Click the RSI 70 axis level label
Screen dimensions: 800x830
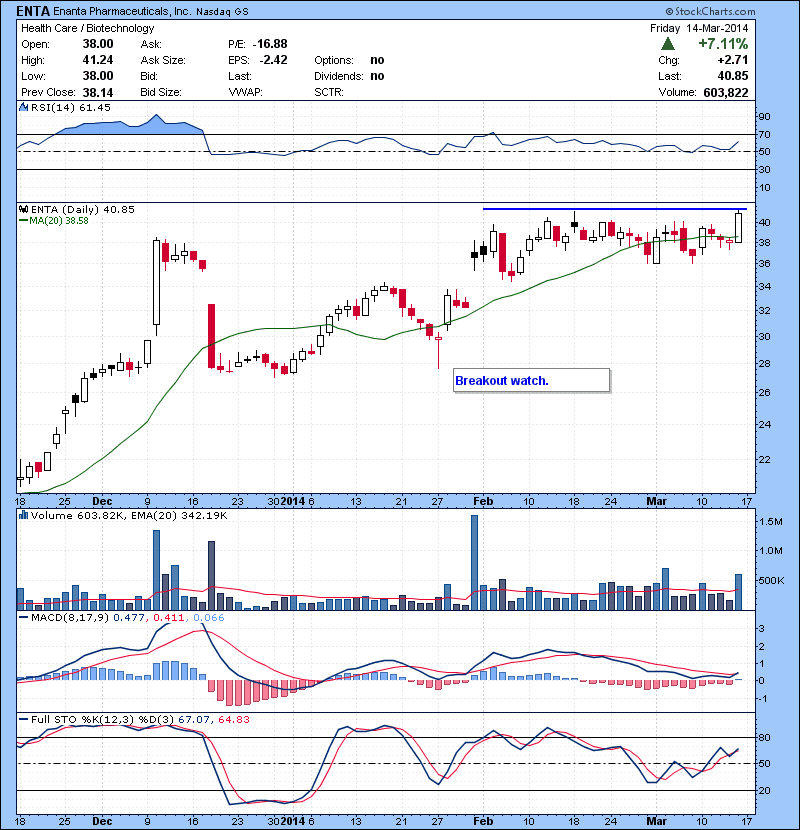point(765,134)
